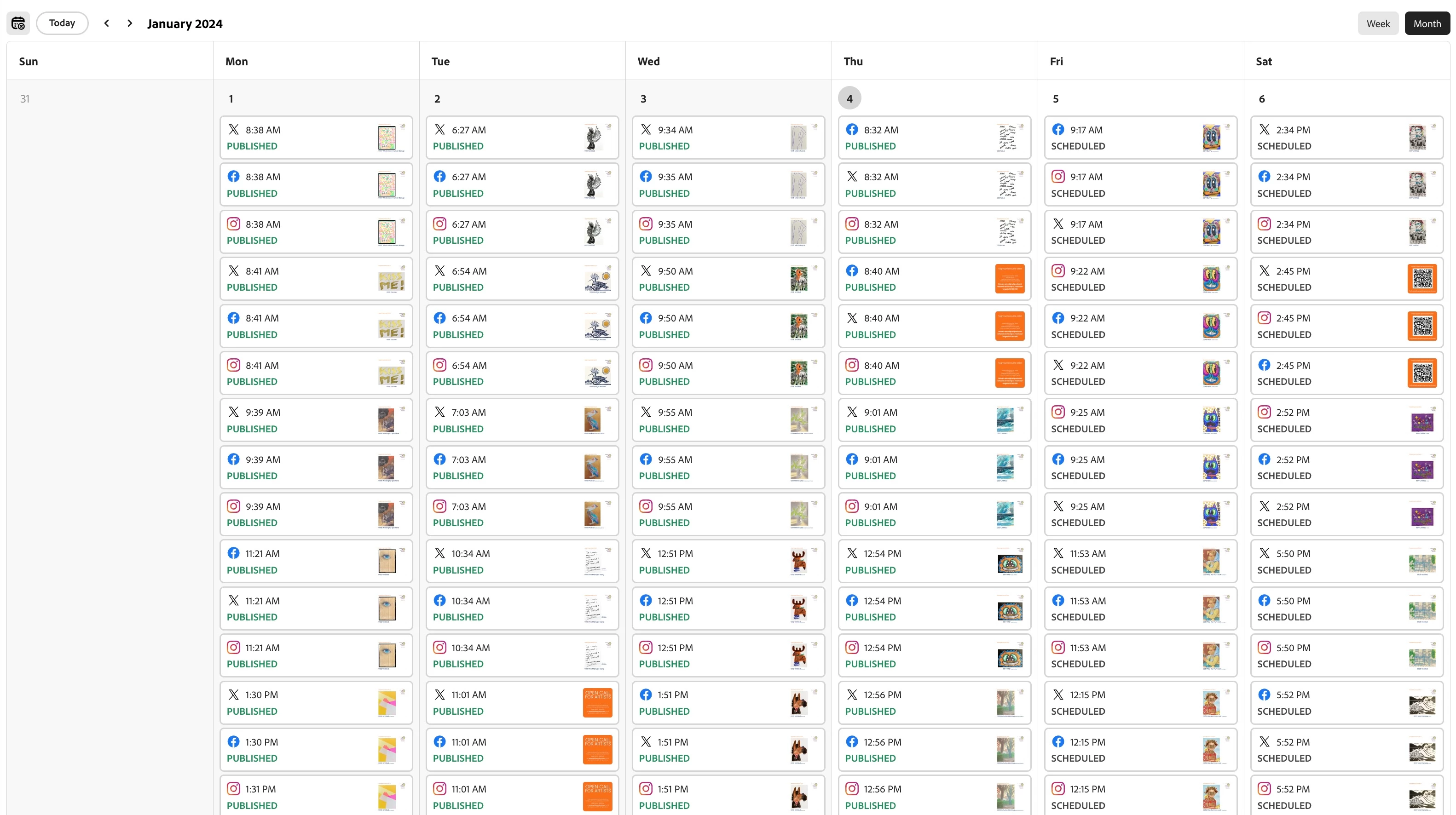Open the orange thumbnail on Thursday 8:40 AM Facebook post

coord(1010,278)
